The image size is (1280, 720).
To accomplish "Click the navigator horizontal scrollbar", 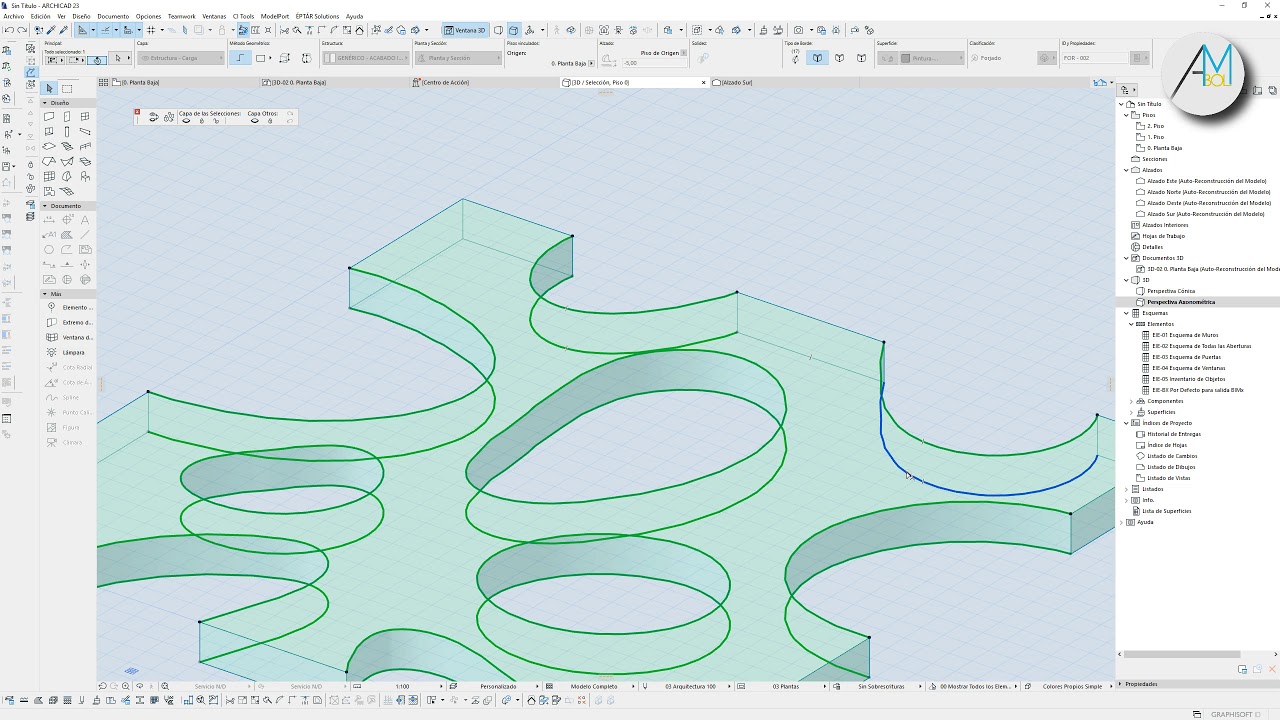I will [x=1180, y=655].
